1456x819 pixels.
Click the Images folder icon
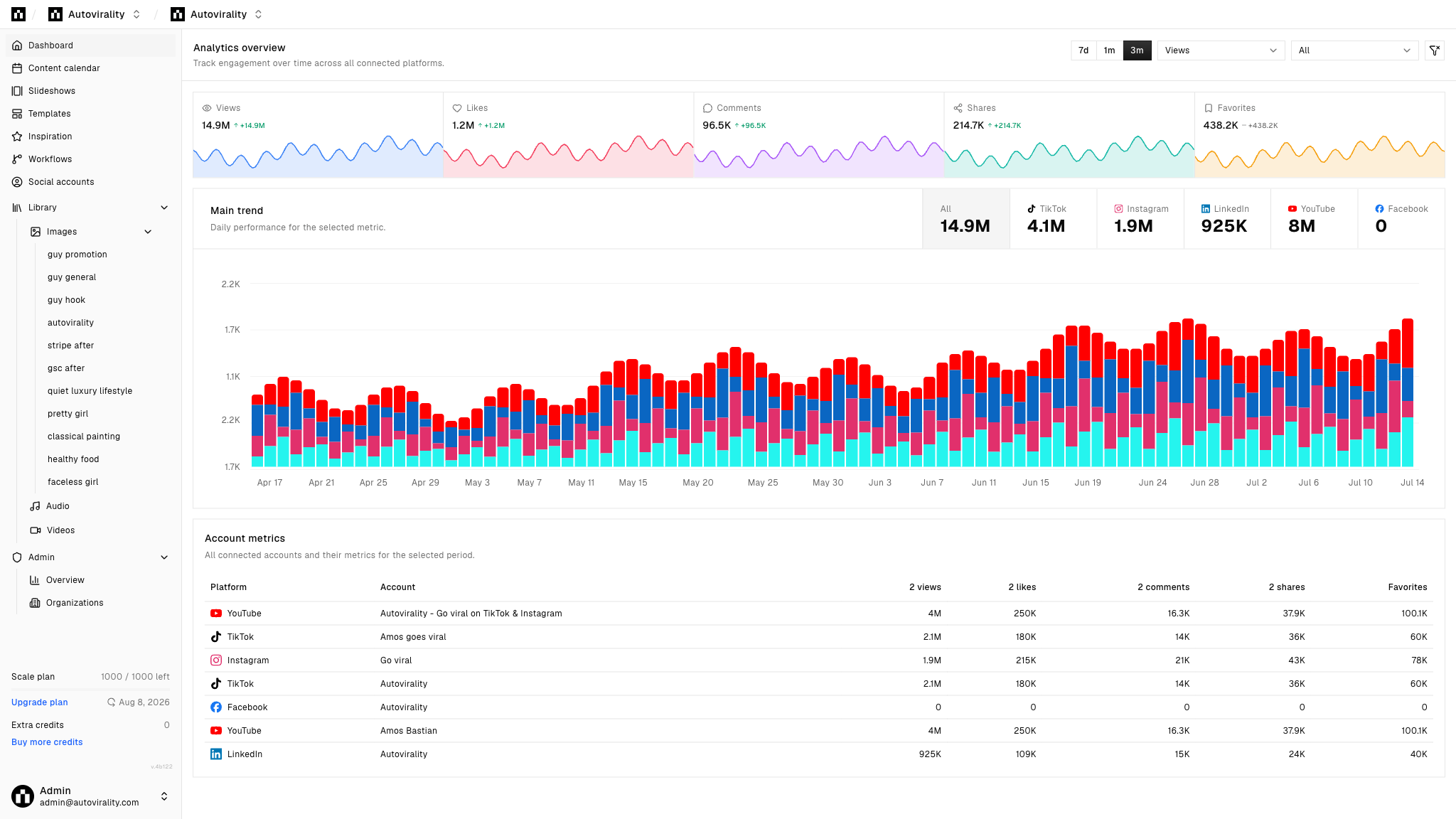(36, 232)
